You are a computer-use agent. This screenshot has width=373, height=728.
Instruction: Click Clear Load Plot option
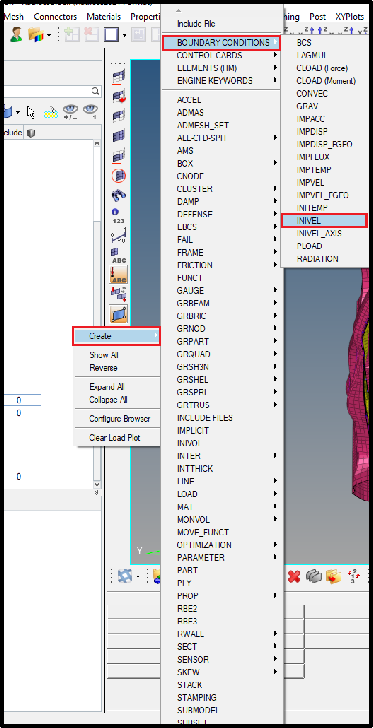click(115, 438)
